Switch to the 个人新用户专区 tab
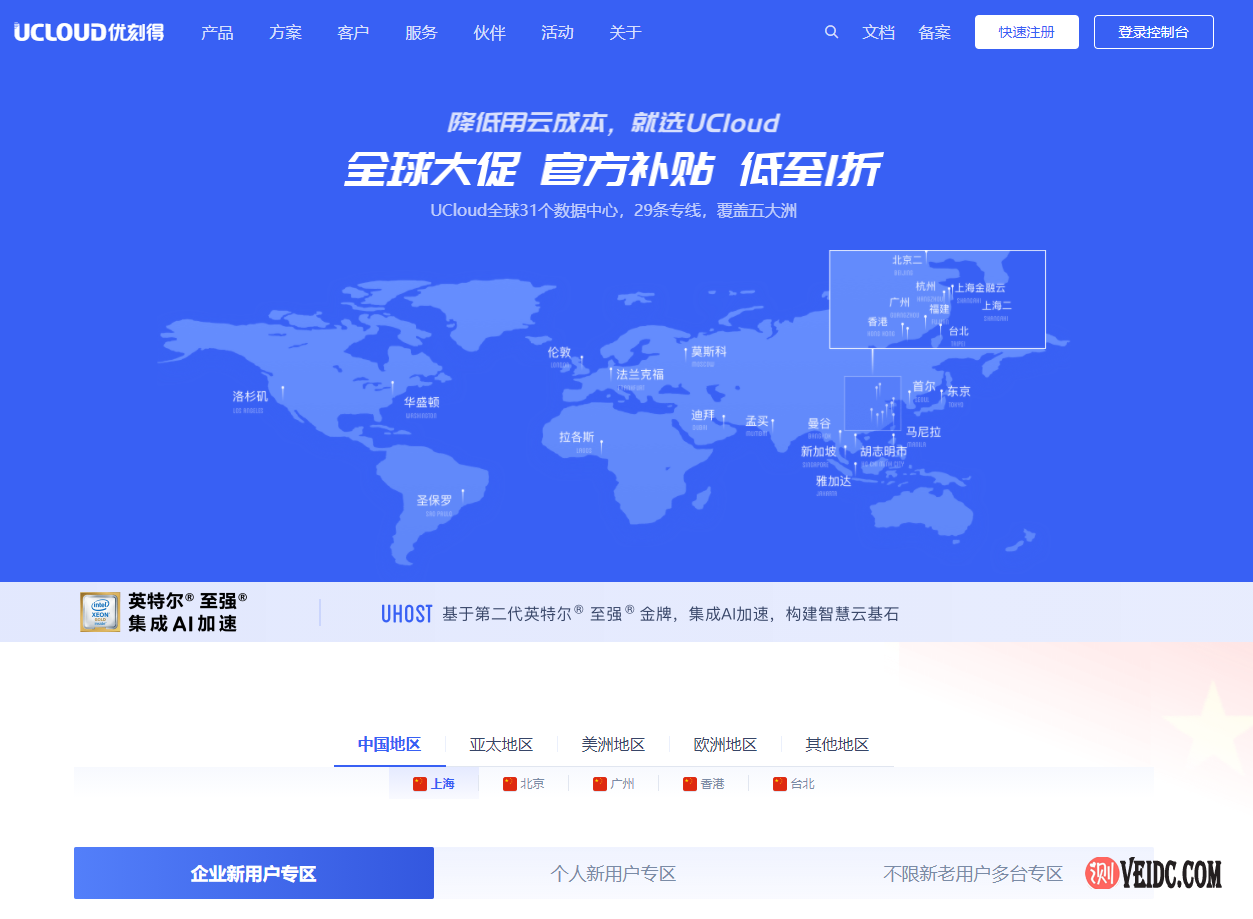Image resolution: width=1253 pixels, height=919 pixels. coord(613,873)
